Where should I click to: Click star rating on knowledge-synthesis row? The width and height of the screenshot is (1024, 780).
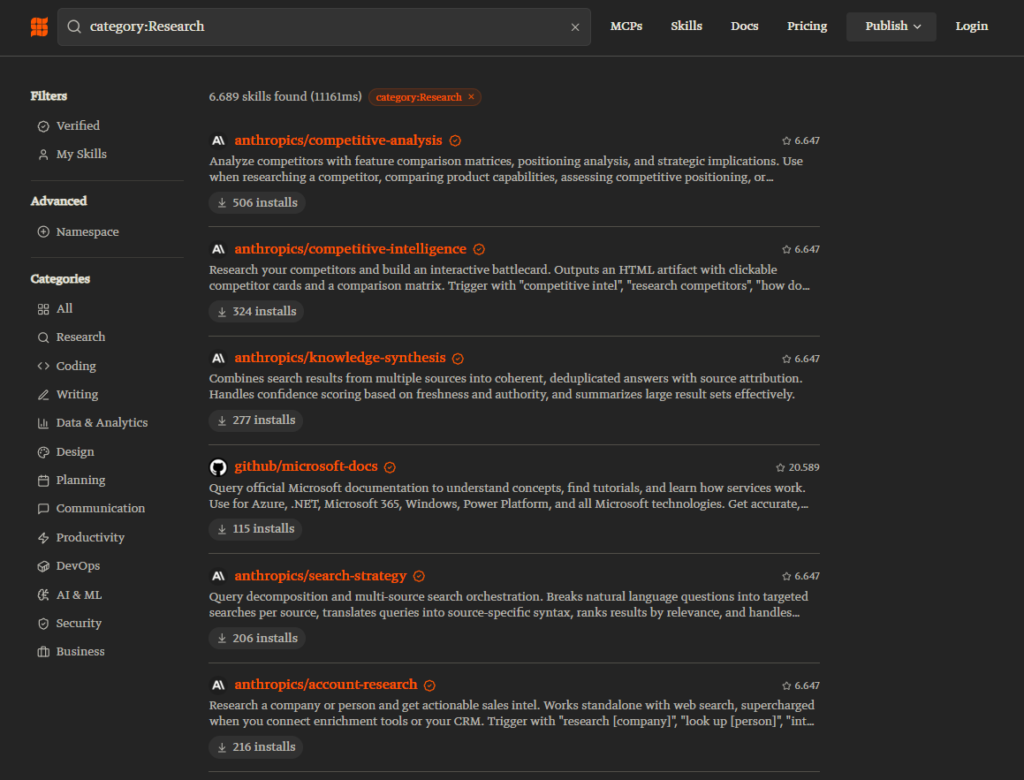801,359
